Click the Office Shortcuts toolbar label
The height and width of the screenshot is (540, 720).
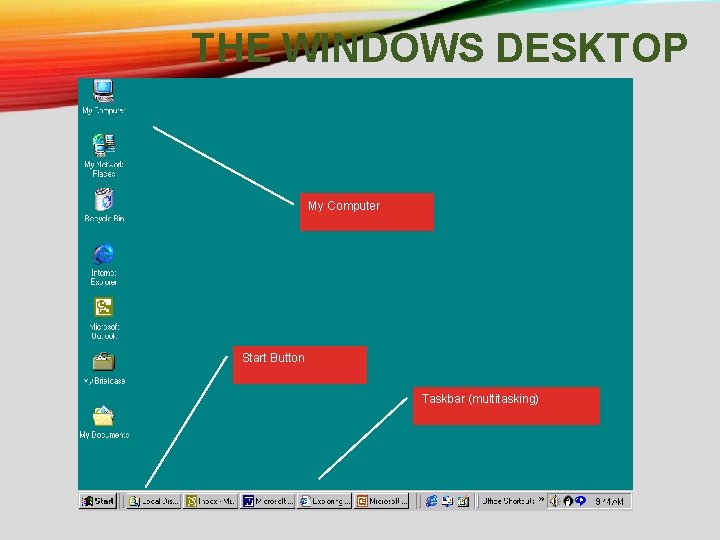(508, 501)
